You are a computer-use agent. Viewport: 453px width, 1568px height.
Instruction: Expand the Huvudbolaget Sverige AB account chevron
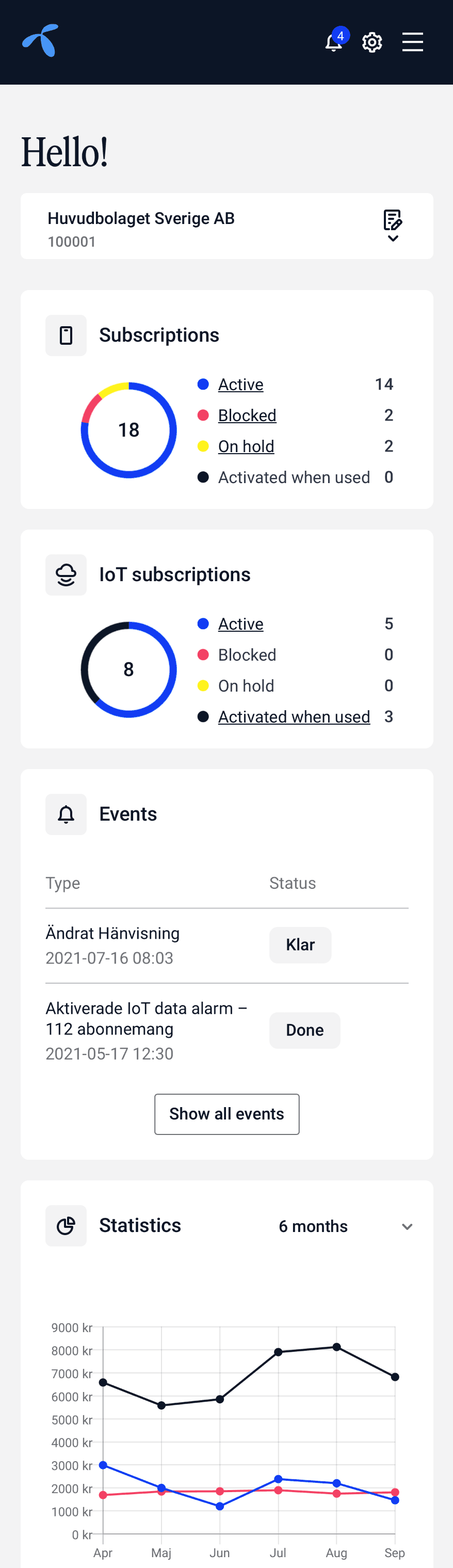pyautogui.click(x=393, y=238)
